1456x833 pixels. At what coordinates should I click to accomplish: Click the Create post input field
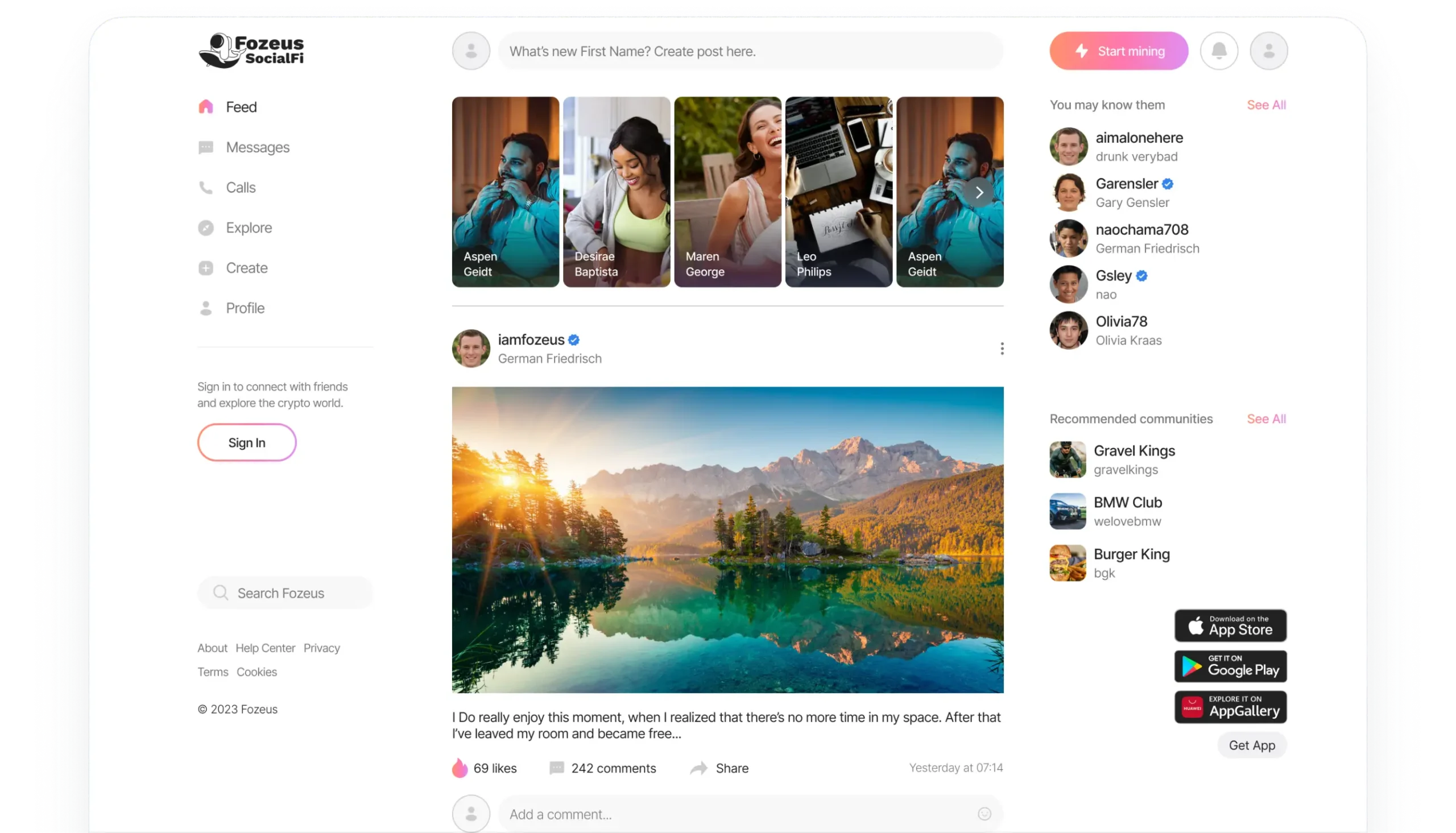[750, 51]
